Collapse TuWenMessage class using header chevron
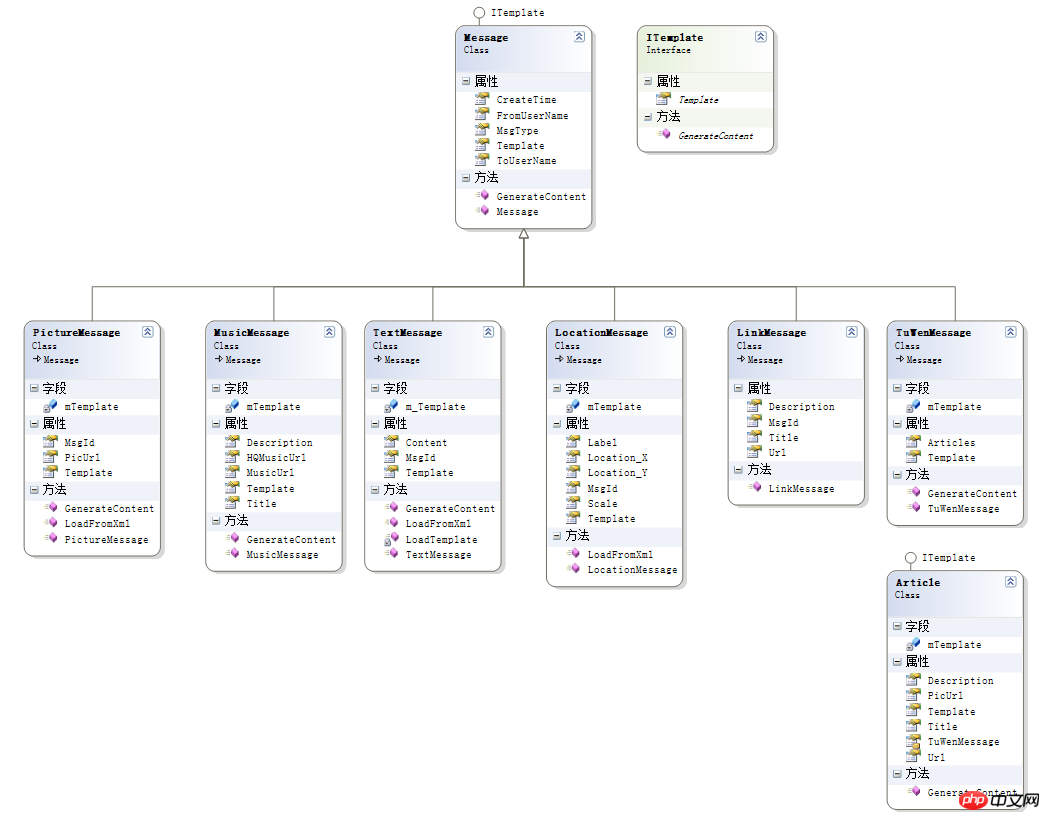The width and height of the screenshot is (1050, 820). point(1010,332)
